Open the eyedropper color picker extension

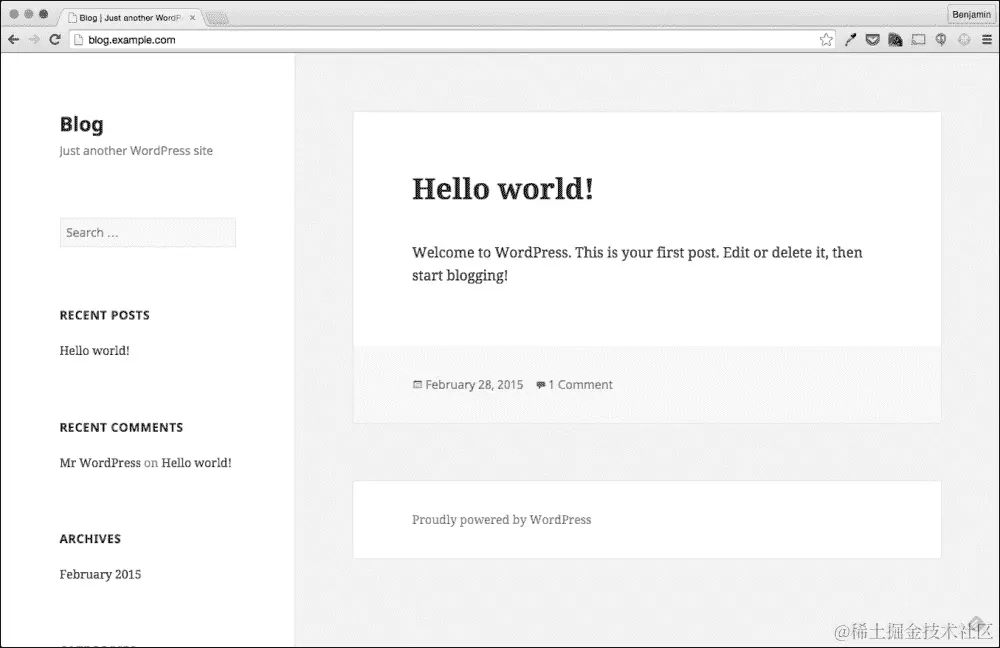[850, 40]
